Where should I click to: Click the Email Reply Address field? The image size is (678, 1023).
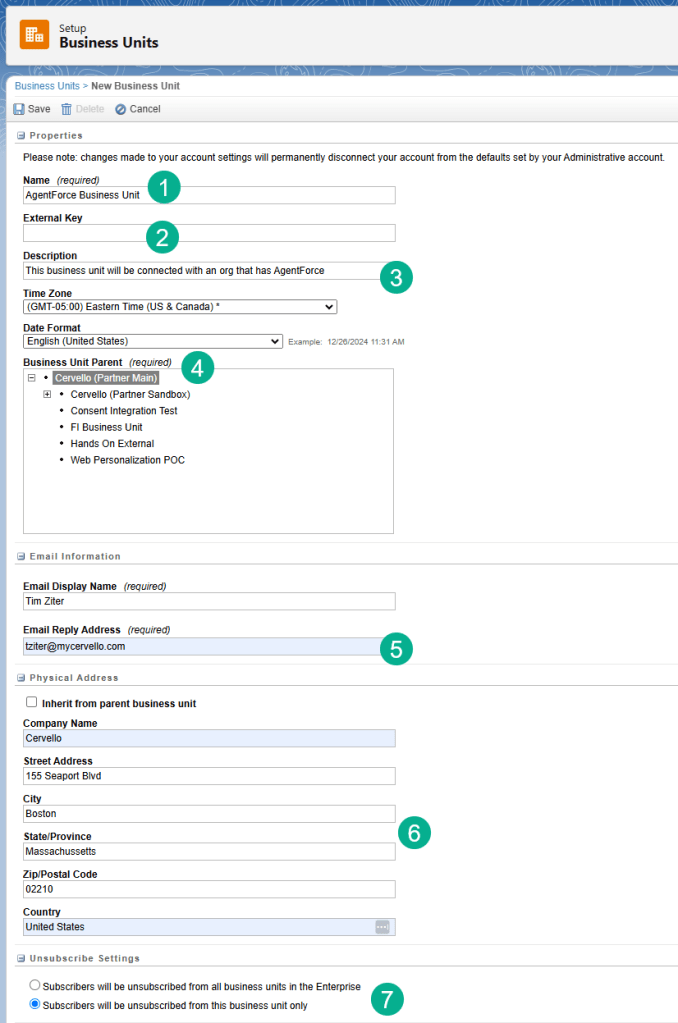pyautogui.click(x=200, y=646)
